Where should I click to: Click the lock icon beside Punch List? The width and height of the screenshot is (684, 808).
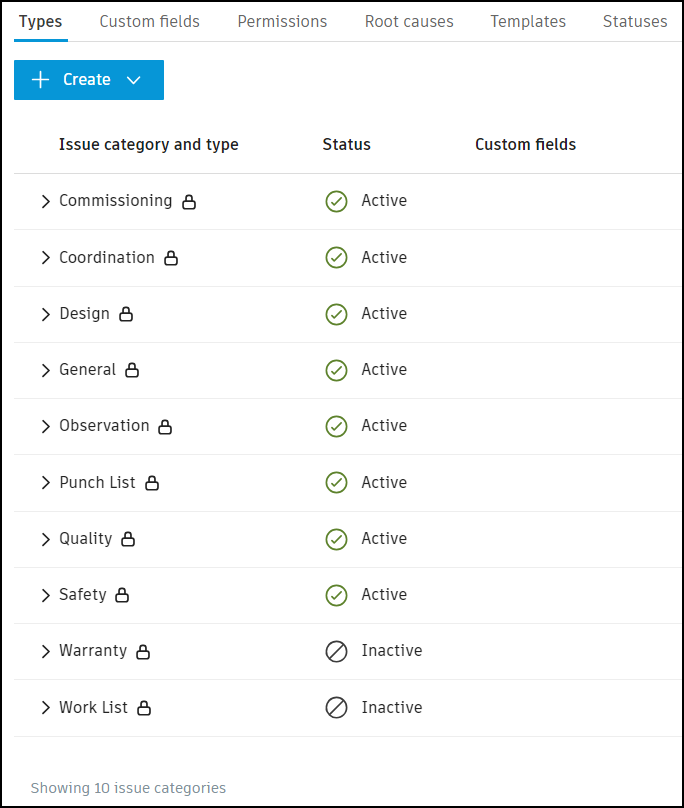coord(152,483)
